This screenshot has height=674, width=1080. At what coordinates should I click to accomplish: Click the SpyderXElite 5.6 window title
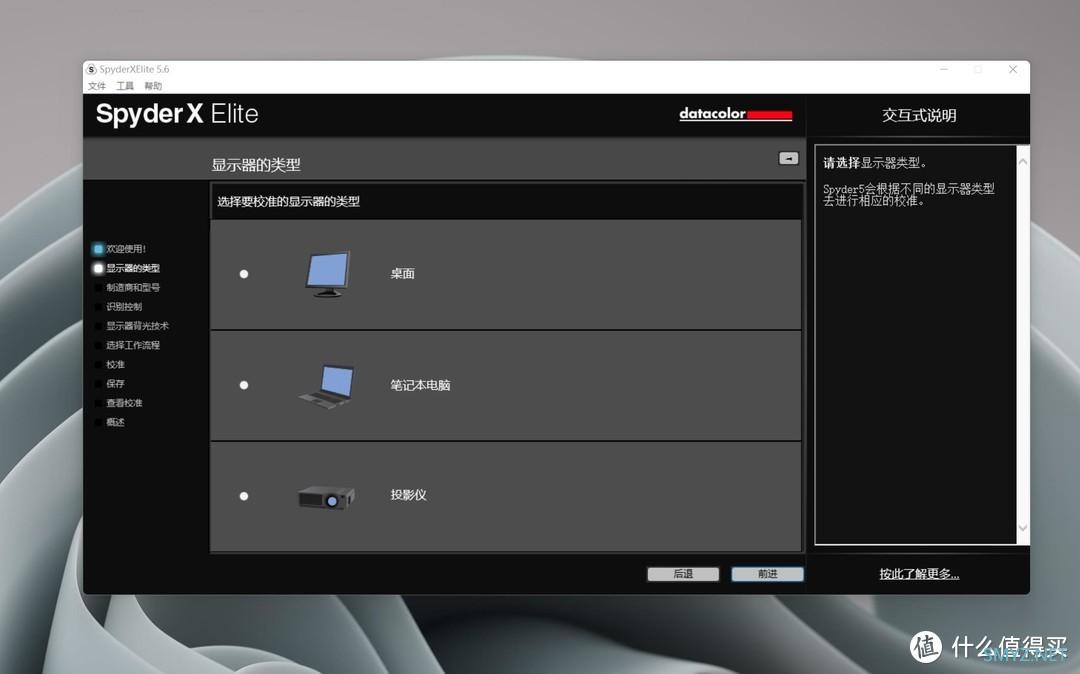[134, 70]
